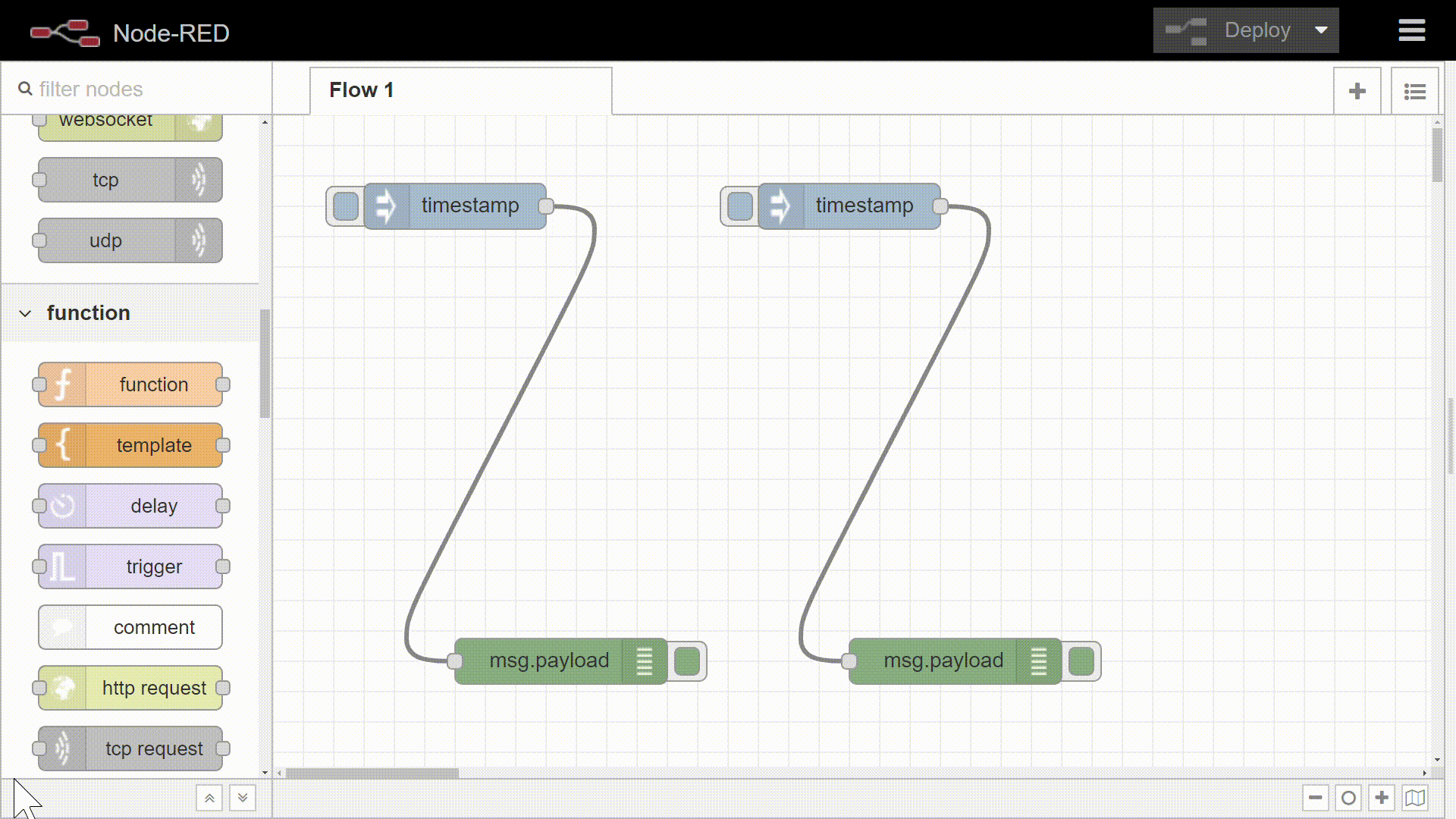Select the http request palette node
Image resolution: width=1456 pixels, height=819 pixels.
(130, 688)
